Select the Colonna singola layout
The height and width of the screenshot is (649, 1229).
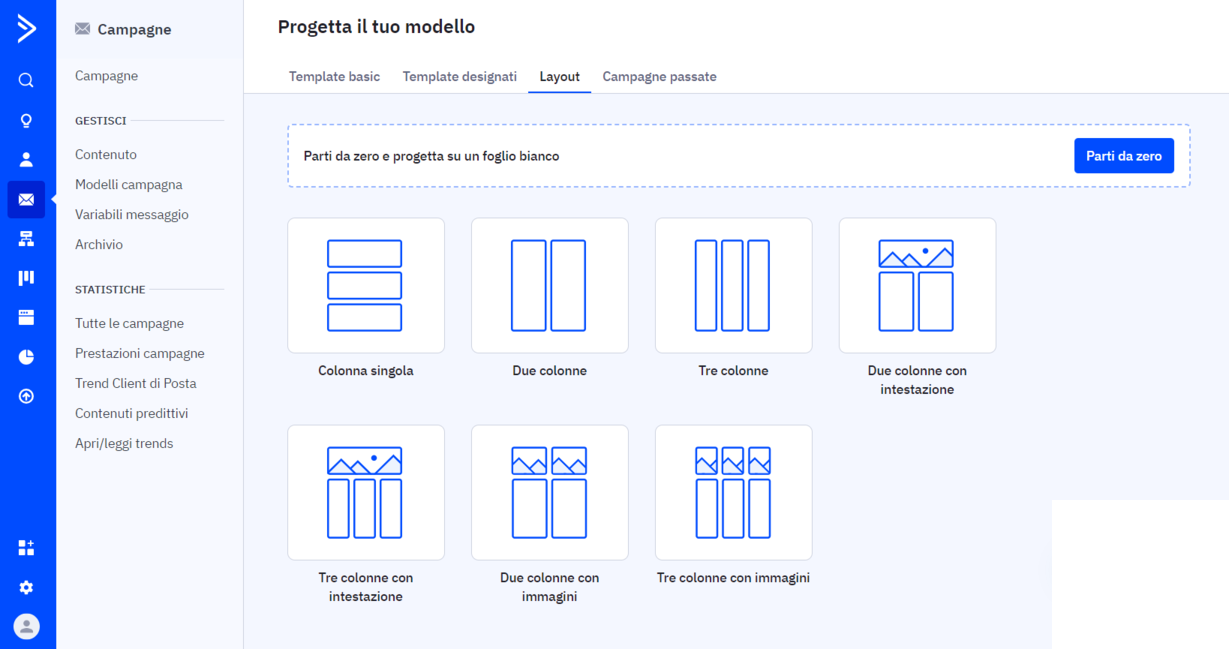(x=365, y=285)
